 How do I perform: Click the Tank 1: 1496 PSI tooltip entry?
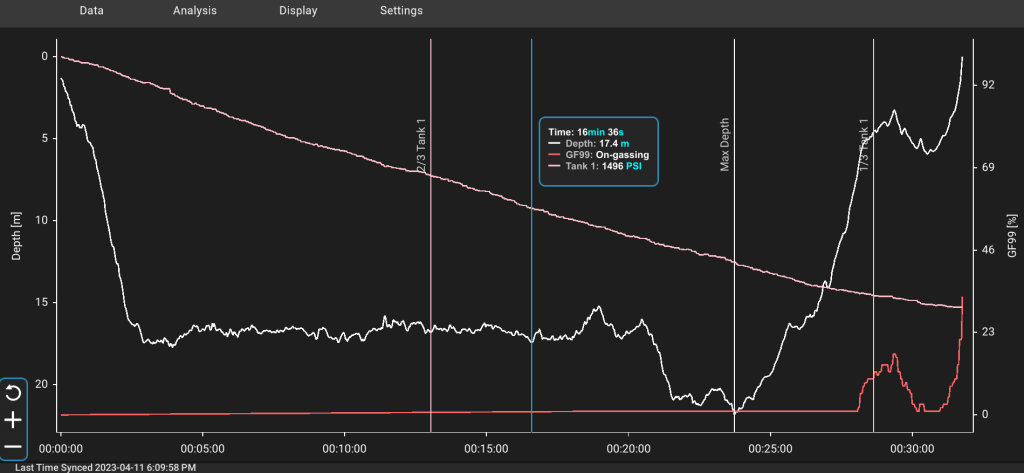coord(595,167)
